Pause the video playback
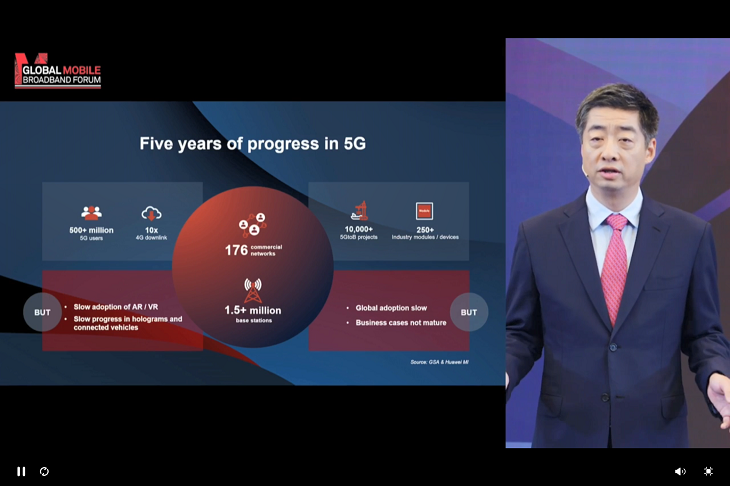730x486 pixels. (x=21, y=471)
